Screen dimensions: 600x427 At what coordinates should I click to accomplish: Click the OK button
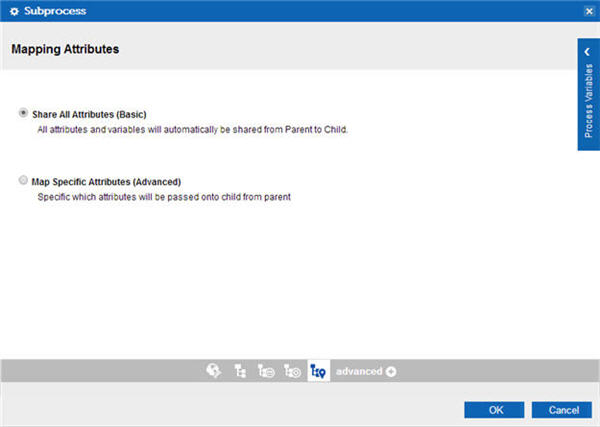coord(494,410)
